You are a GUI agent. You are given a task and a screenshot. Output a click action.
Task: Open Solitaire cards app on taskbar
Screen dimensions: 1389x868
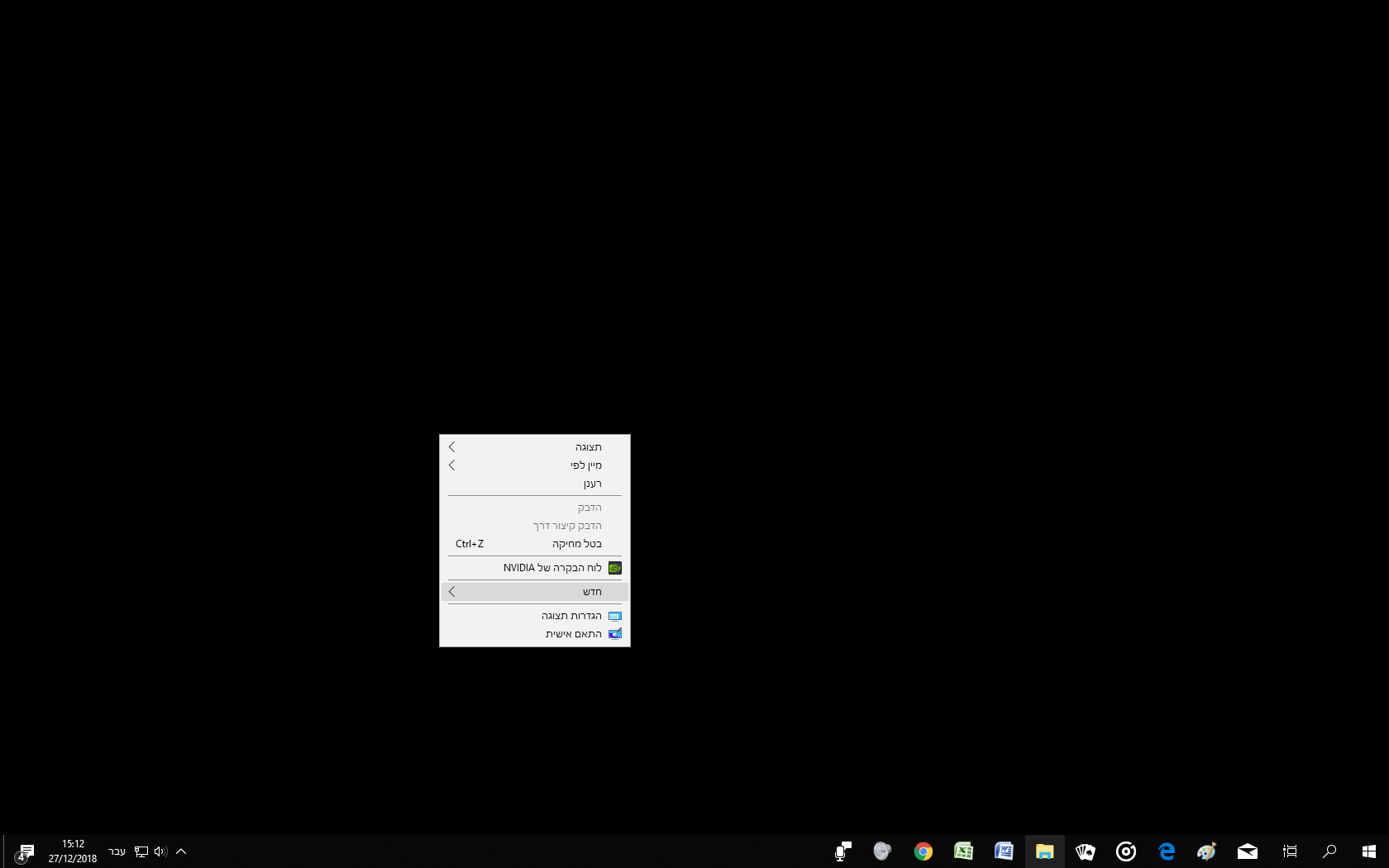(1086, 851)
